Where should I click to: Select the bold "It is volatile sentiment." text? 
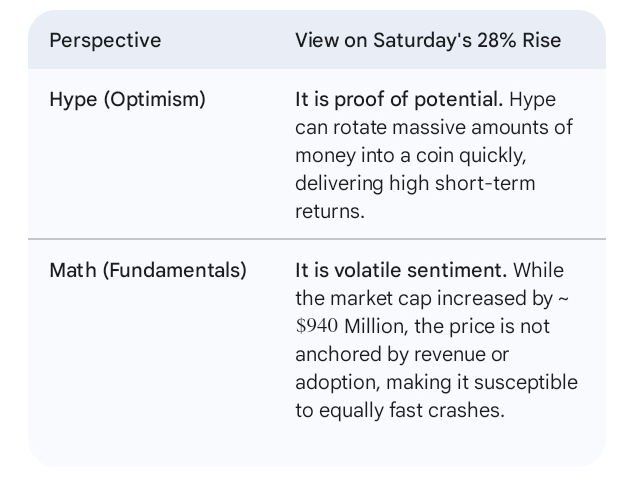[x=401, y=270]
